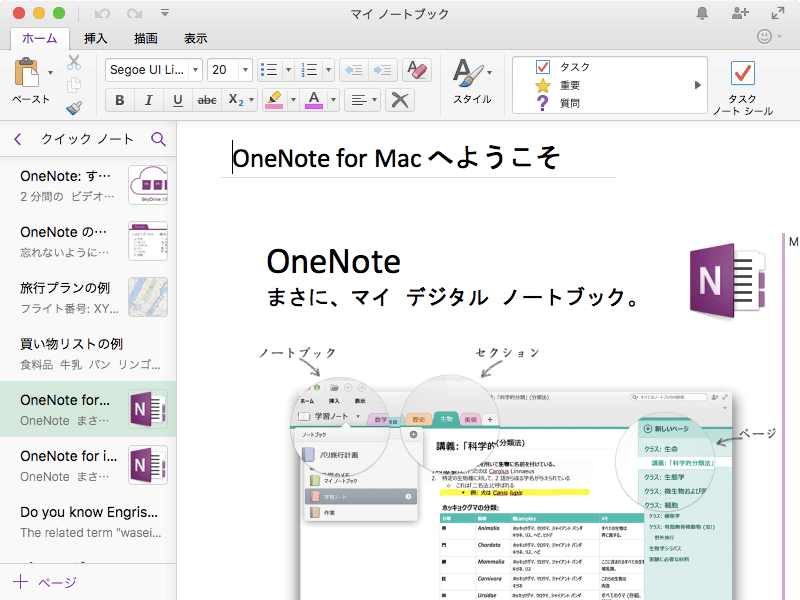Screen dimensions: 800x600
Task: Open the page 'OneNote: す…'
Action: (x=88, y=185)
